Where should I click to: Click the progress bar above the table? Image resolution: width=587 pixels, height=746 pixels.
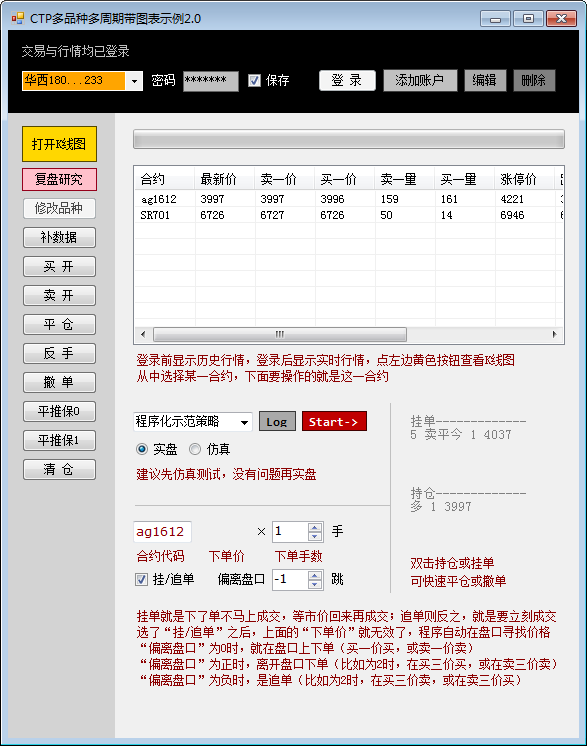349,139
